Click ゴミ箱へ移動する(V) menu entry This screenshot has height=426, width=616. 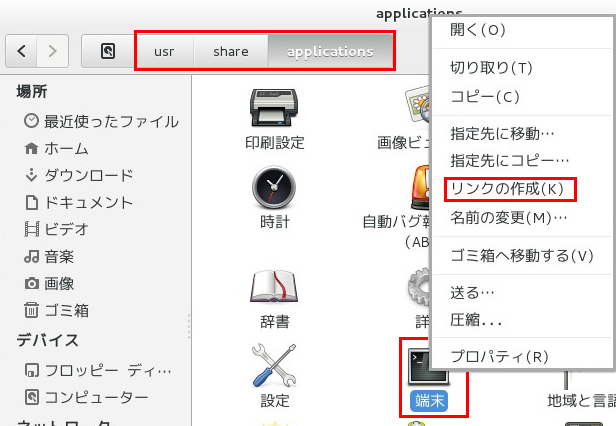click(521, 255)
